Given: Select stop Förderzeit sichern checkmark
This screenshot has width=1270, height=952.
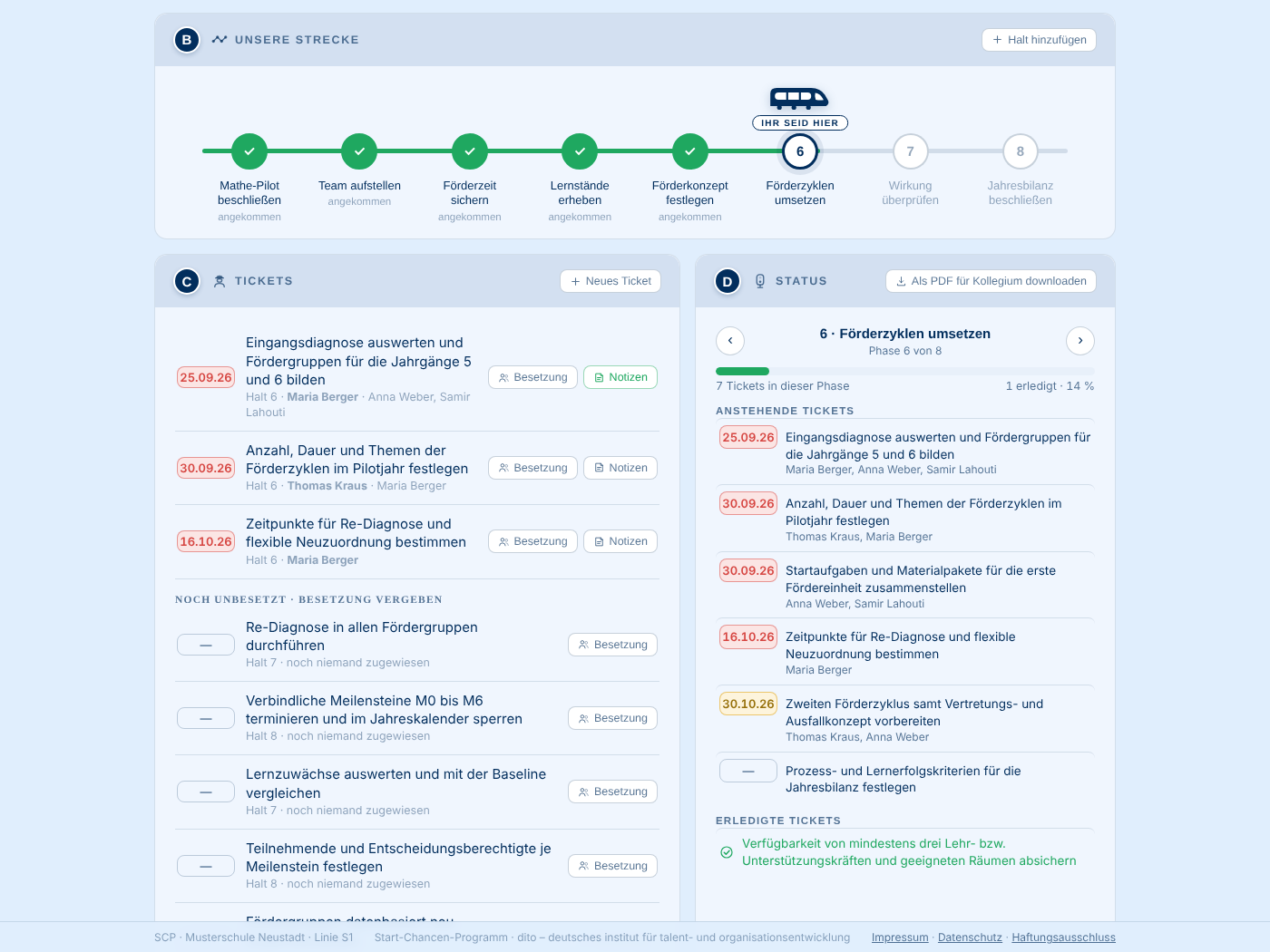Looking at the screenshot, I should 470,151.
